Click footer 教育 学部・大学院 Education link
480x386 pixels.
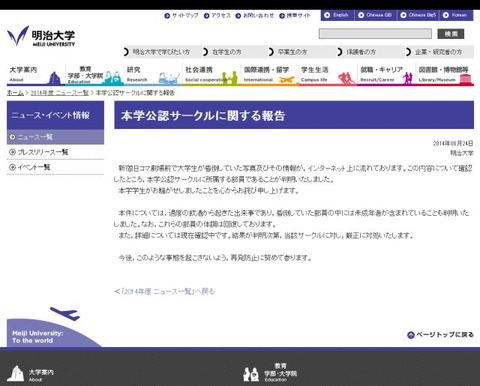[x=280, y=373]
